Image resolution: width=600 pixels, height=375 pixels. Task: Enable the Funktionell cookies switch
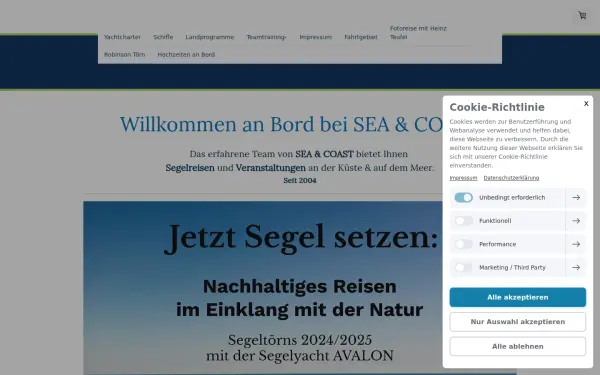point(463,221)
